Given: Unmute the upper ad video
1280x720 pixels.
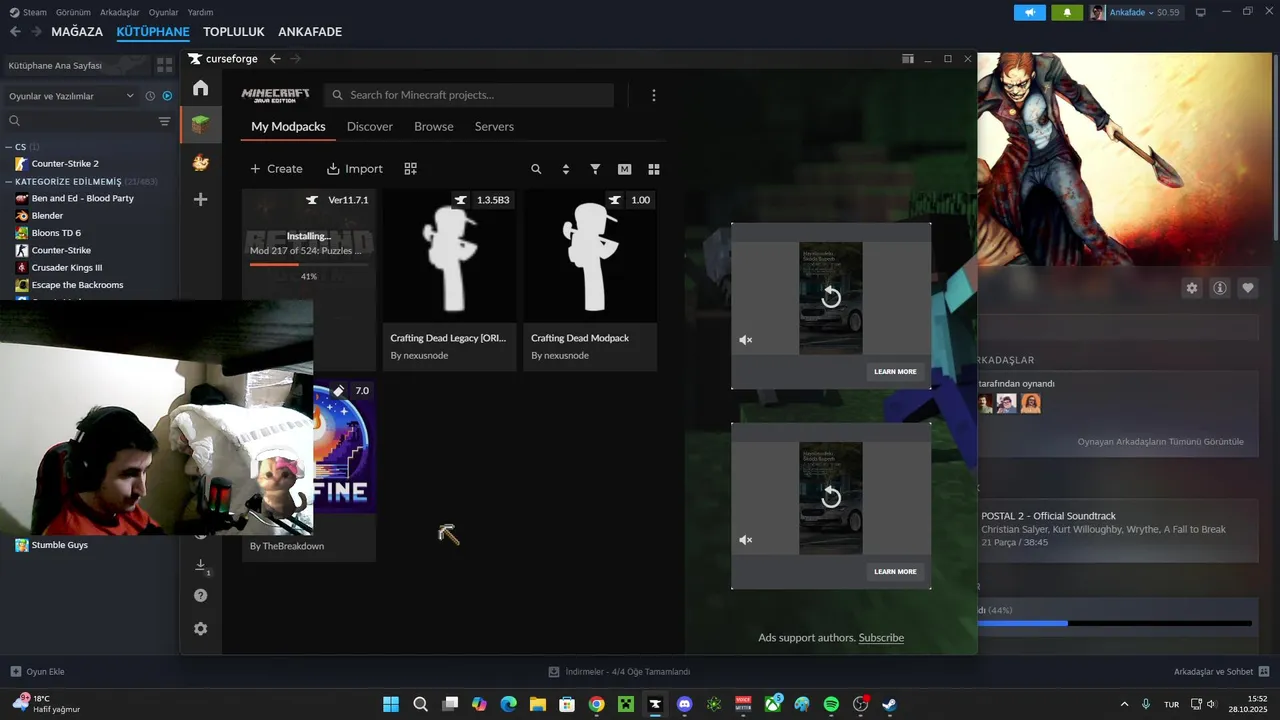Looking at the screenshot, I should (x=745, y=340).
